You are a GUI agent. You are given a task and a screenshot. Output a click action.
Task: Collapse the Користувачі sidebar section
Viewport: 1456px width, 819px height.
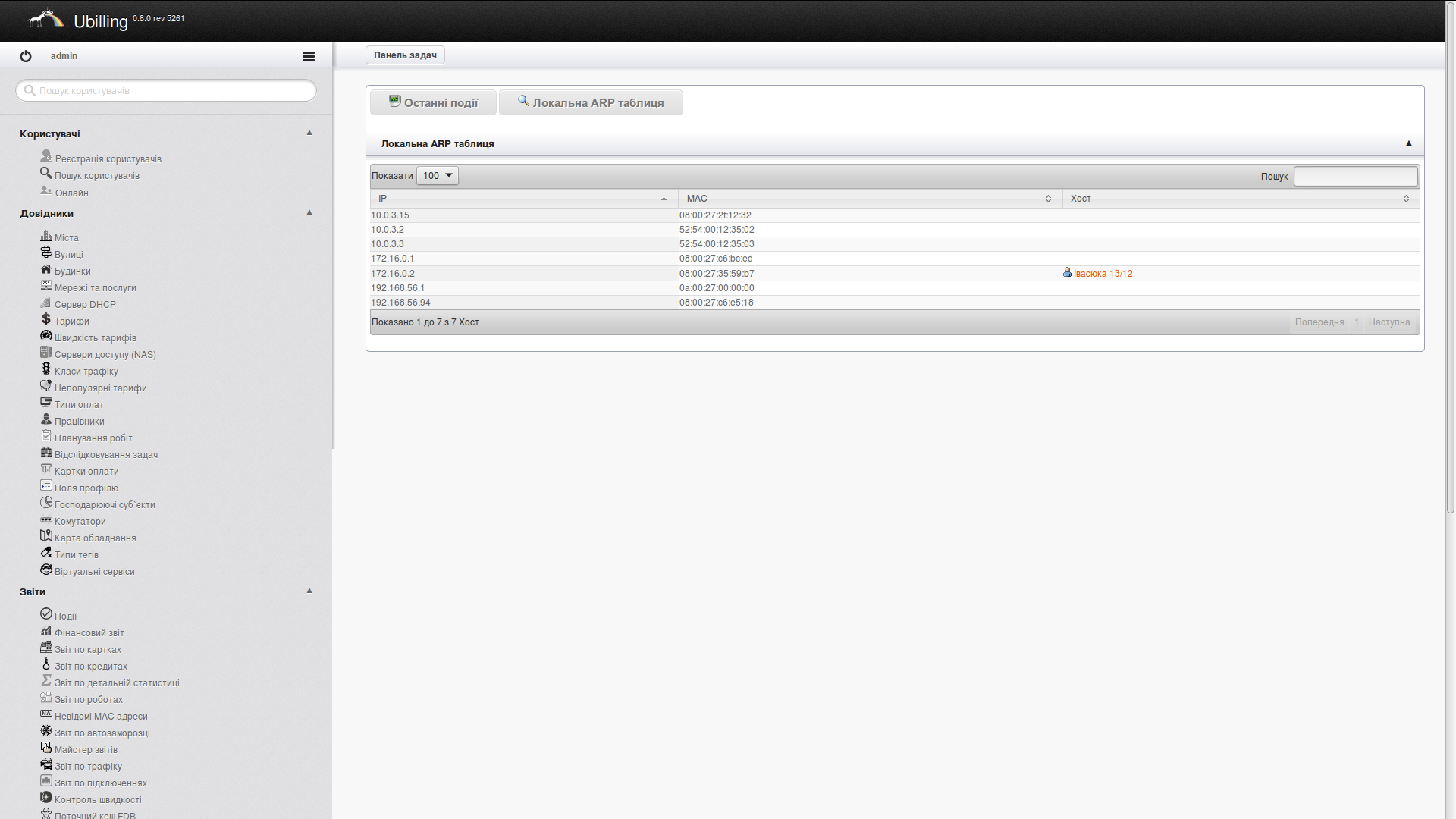coord(309,133)
